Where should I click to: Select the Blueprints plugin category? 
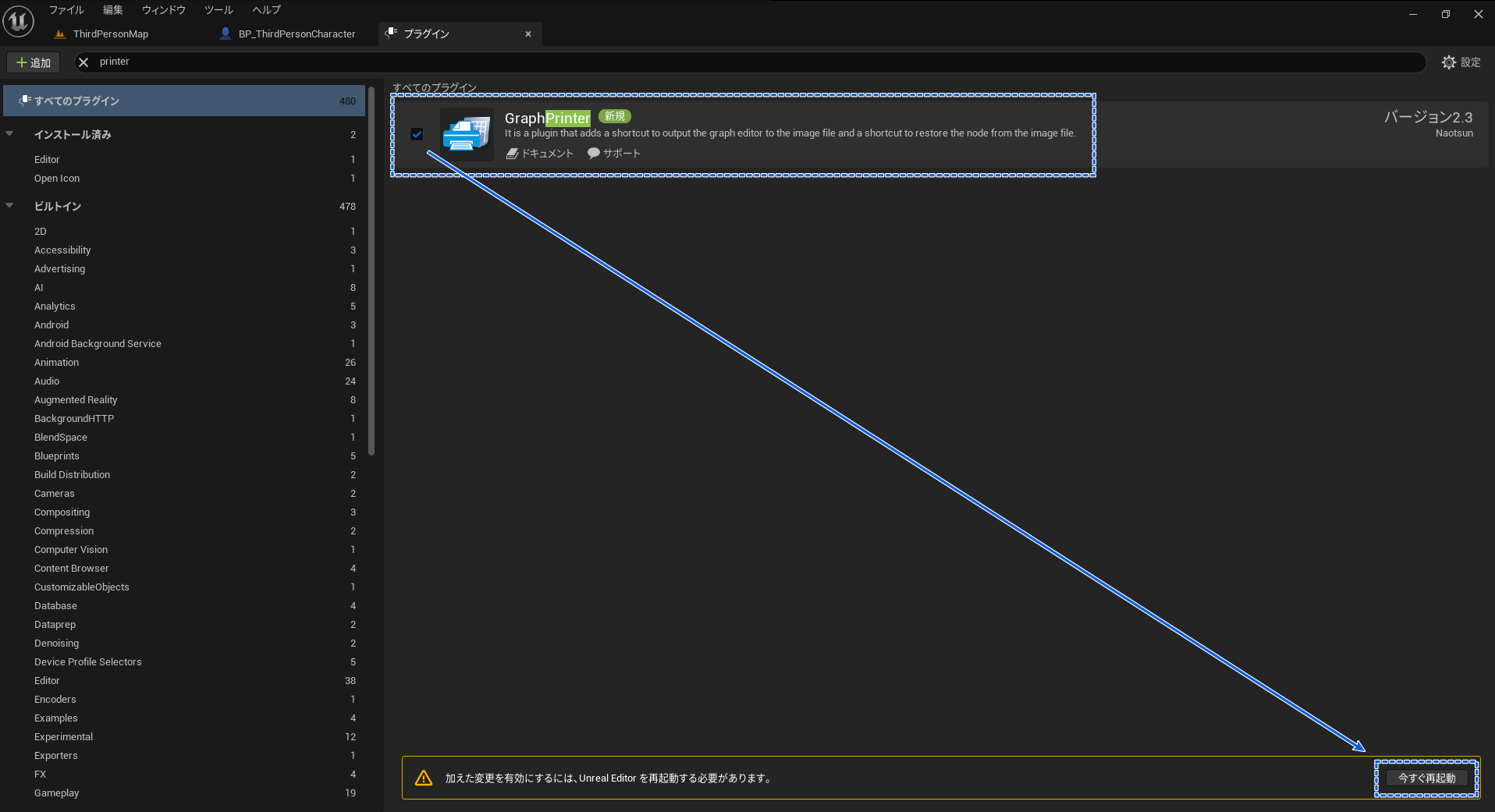click(57, 456)
